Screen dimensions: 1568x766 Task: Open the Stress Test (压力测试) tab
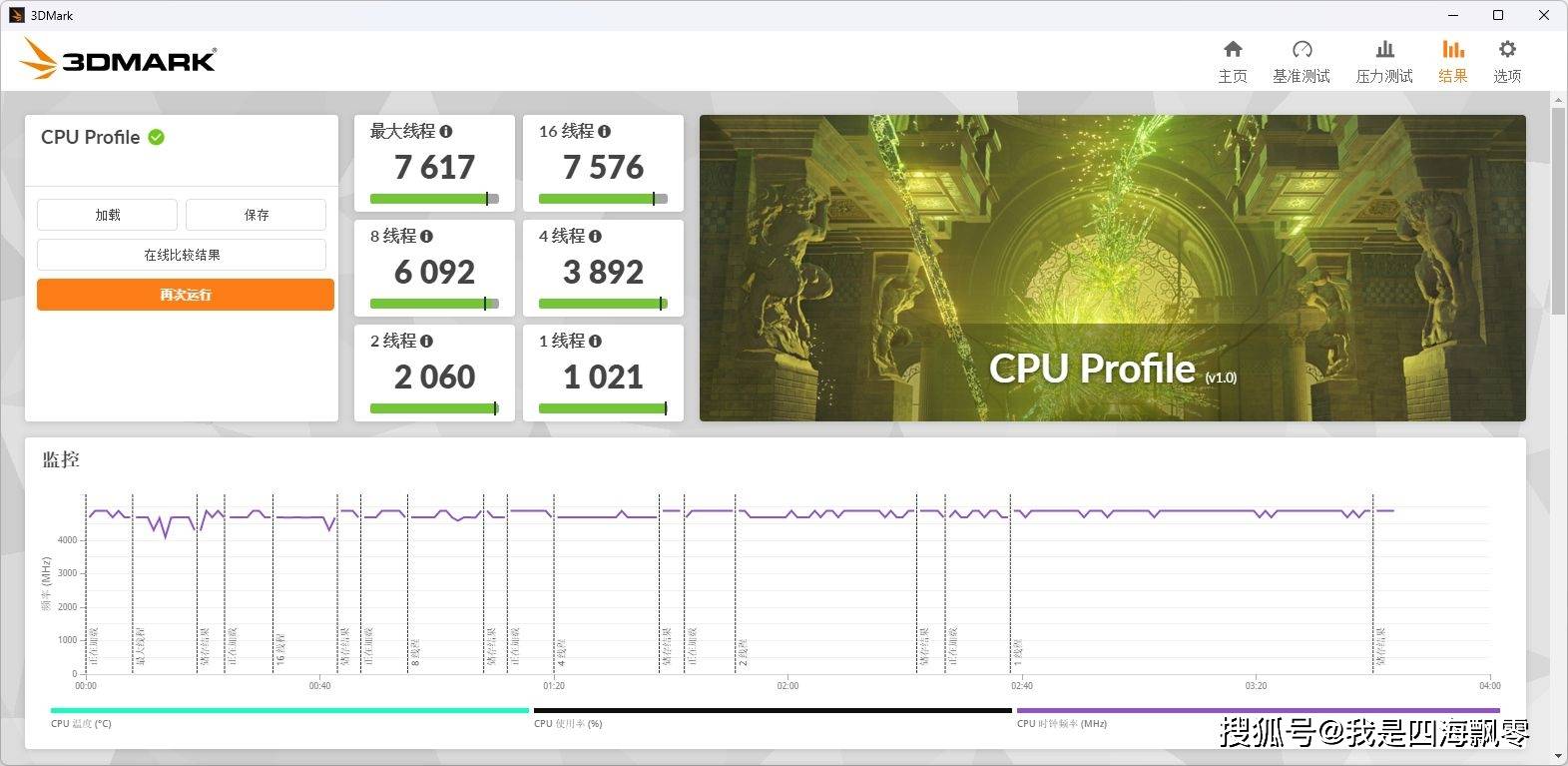1383,61
